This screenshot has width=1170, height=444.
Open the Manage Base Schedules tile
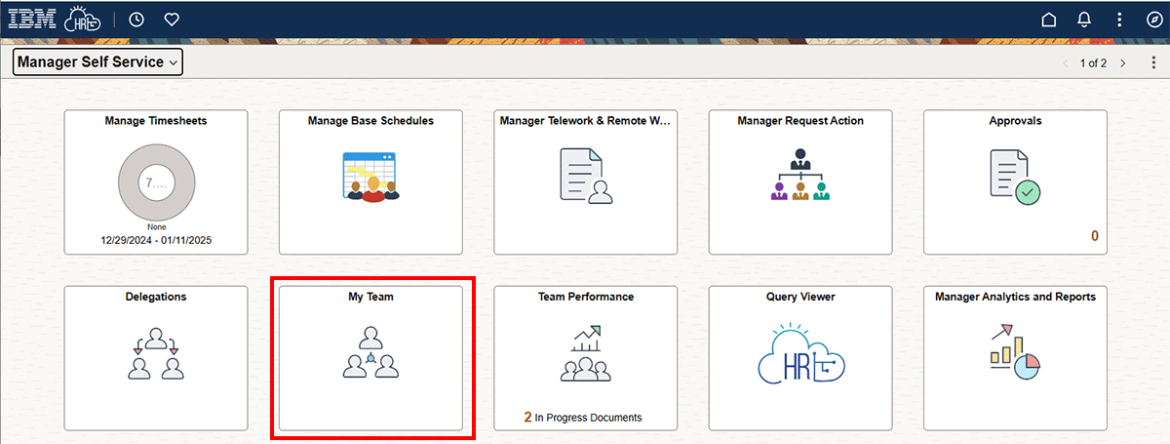click(370, 182)
